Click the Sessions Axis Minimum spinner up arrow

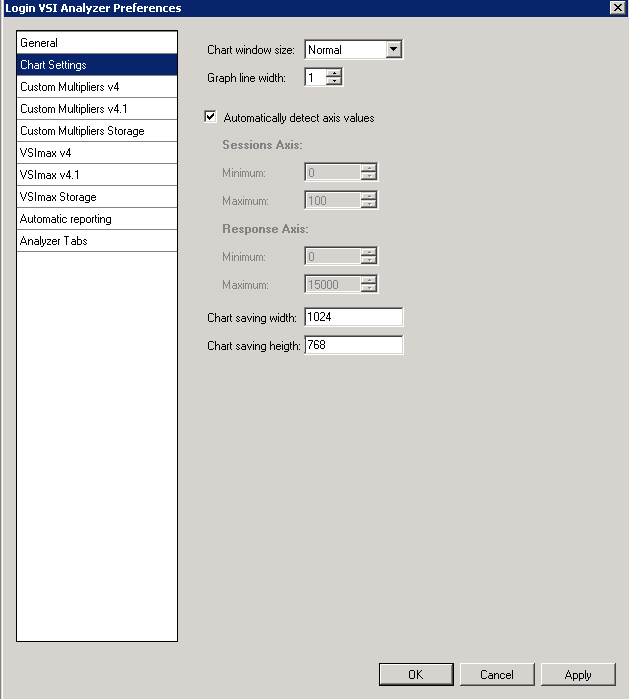(x=369, y=168)
